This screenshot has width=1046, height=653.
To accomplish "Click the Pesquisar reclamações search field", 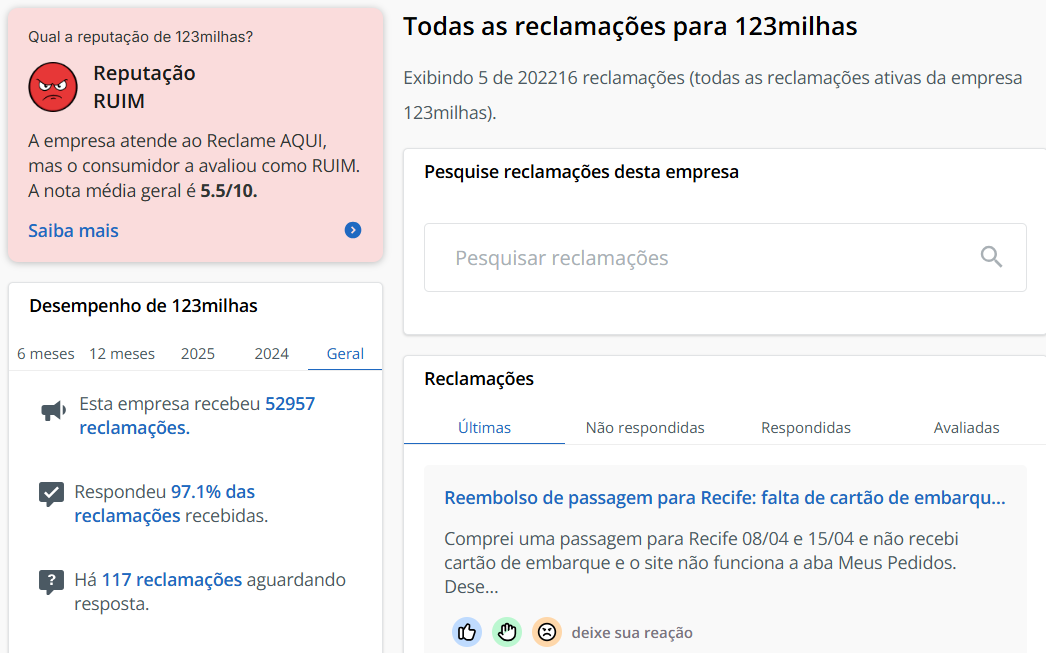I will [700, 257].
